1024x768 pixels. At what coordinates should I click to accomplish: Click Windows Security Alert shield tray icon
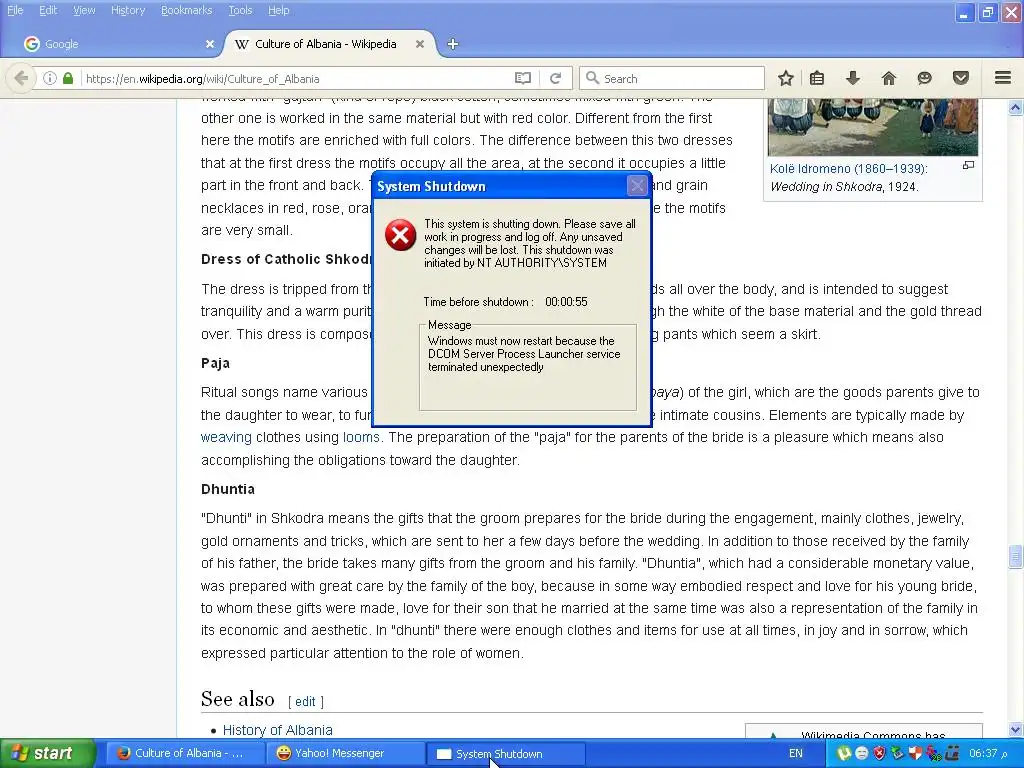pyautogui.click(x=879, y=754)
